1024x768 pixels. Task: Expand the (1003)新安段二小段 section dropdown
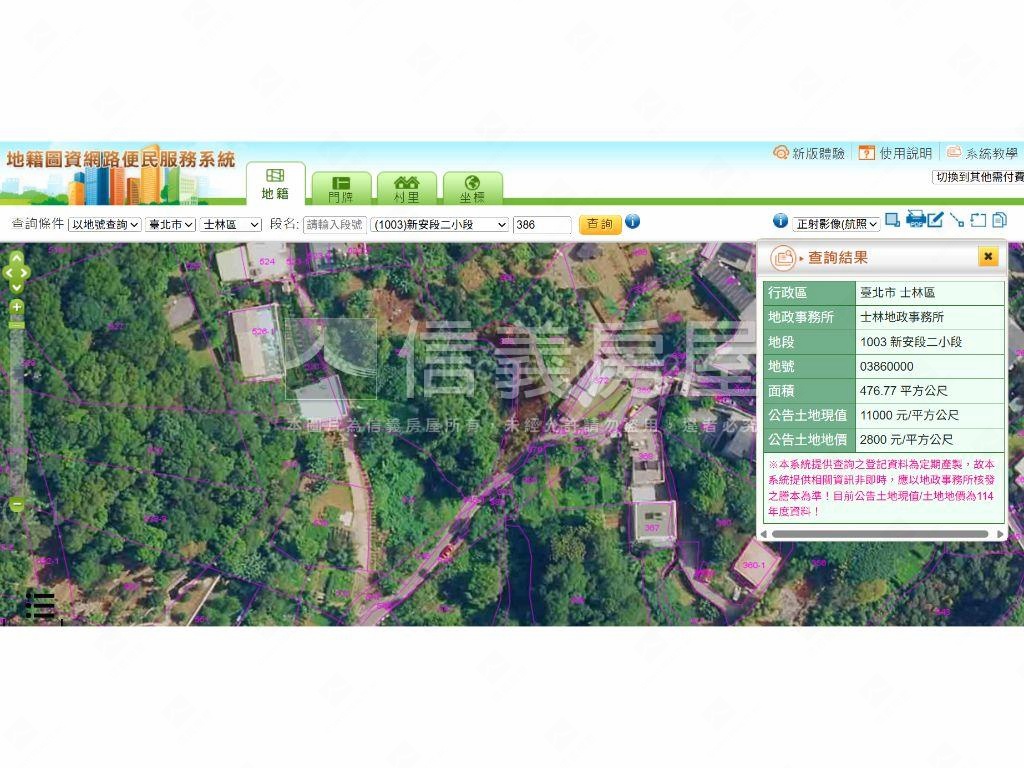pos(439,225)
